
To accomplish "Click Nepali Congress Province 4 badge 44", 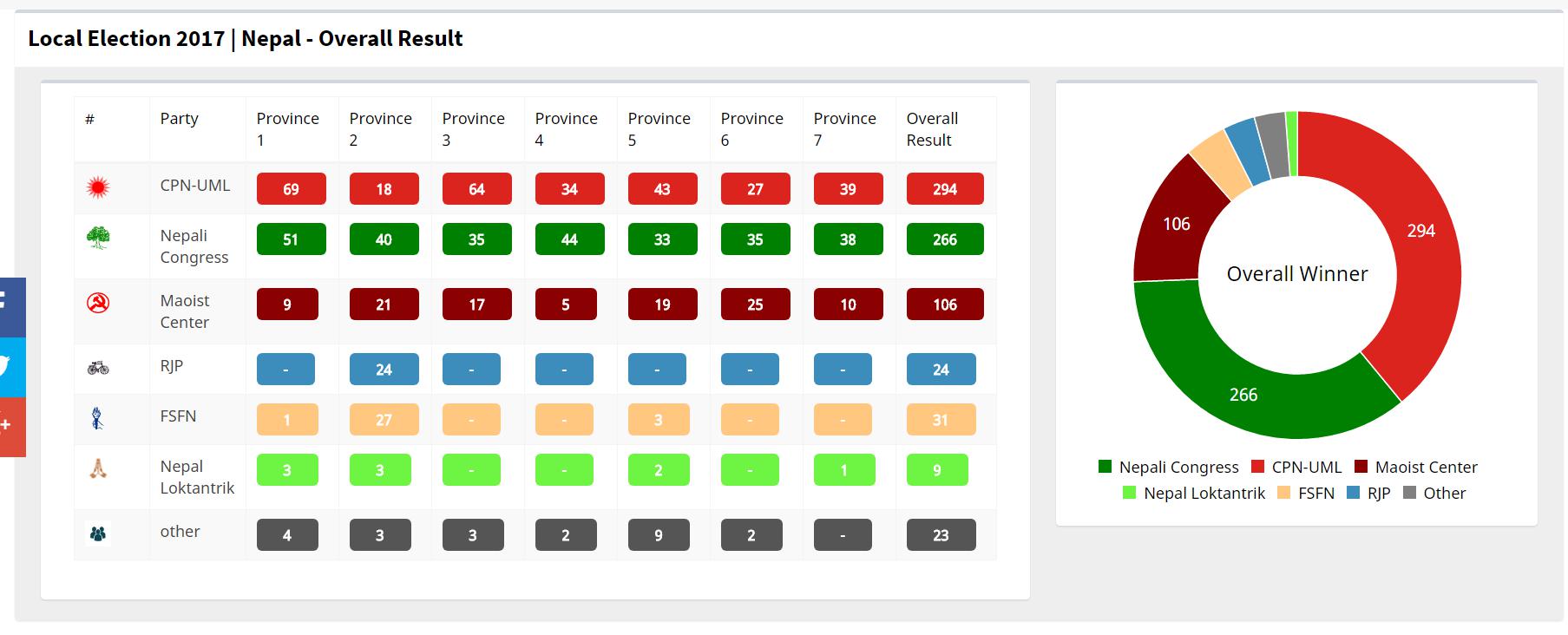I will point(569,239).
